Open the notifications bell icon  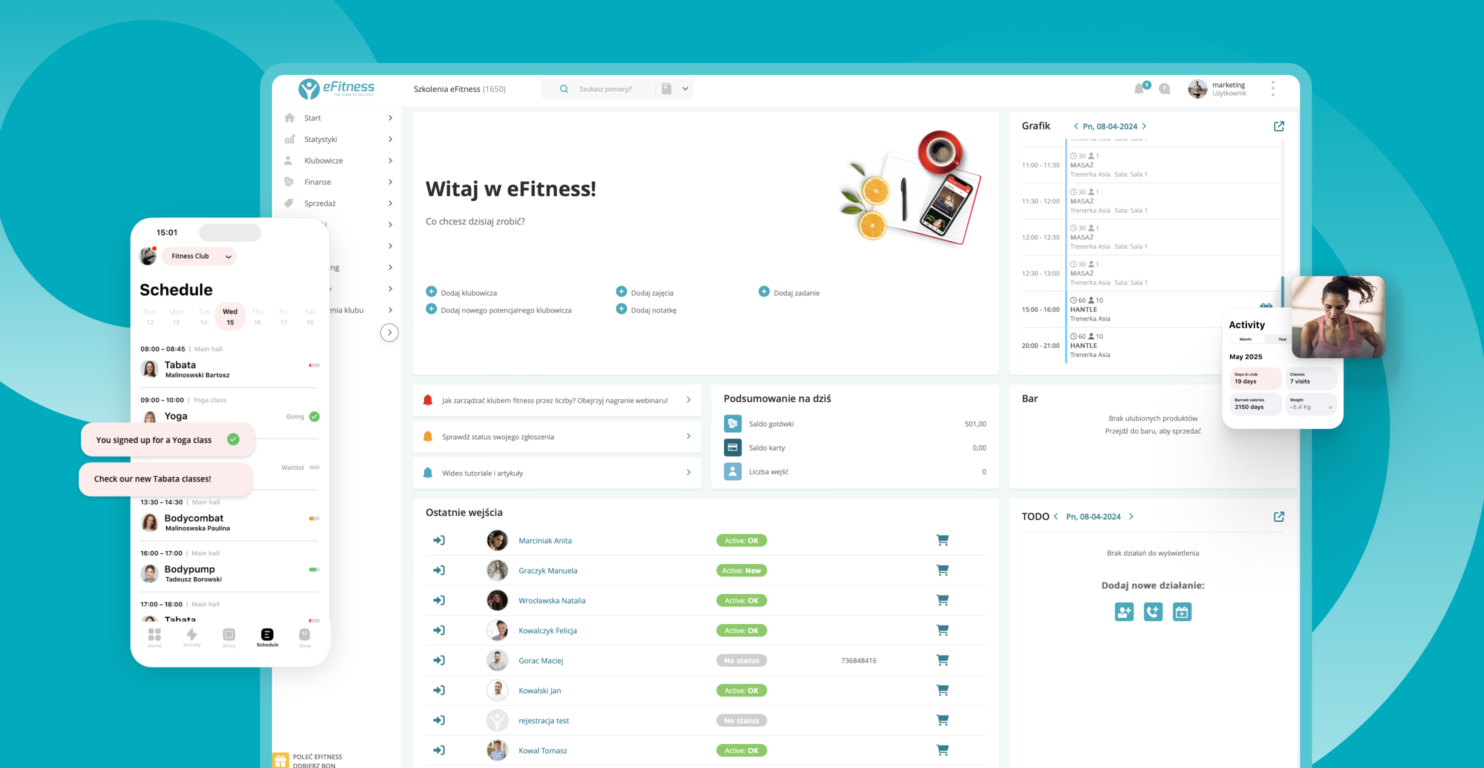[1139, 89]
